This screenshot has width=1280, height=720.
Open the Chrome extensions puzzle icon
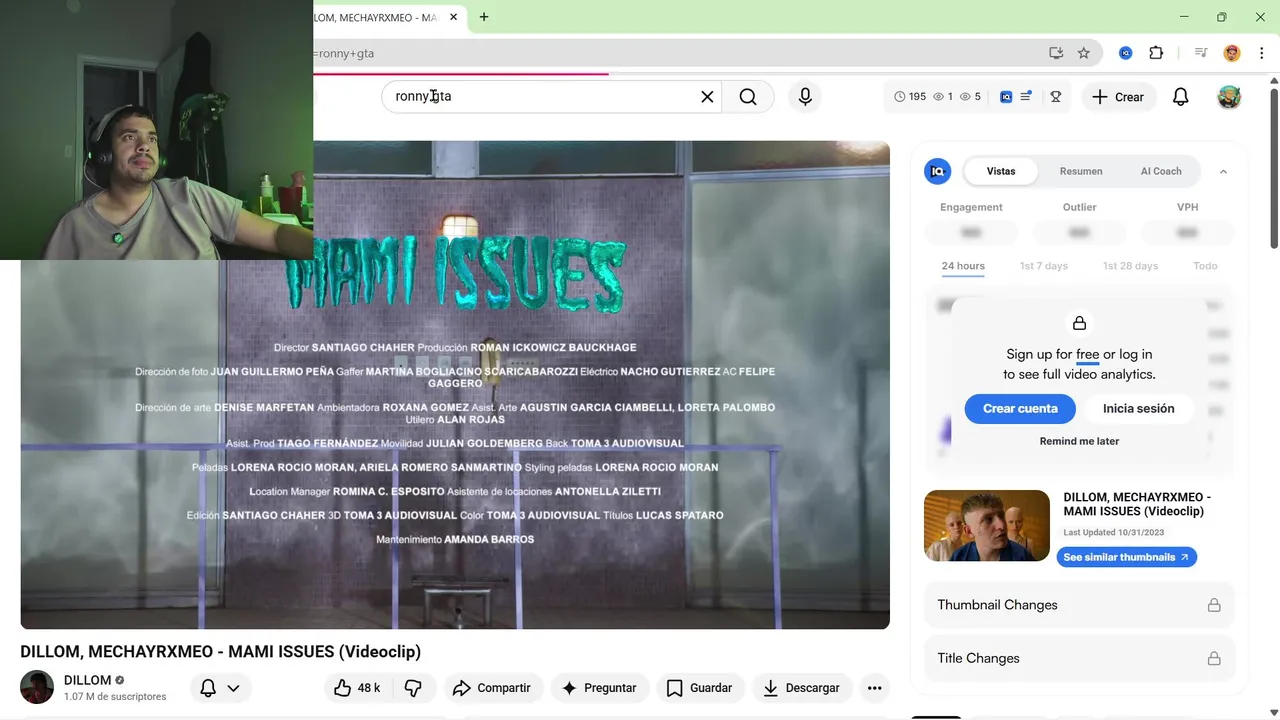point(1156,53)
